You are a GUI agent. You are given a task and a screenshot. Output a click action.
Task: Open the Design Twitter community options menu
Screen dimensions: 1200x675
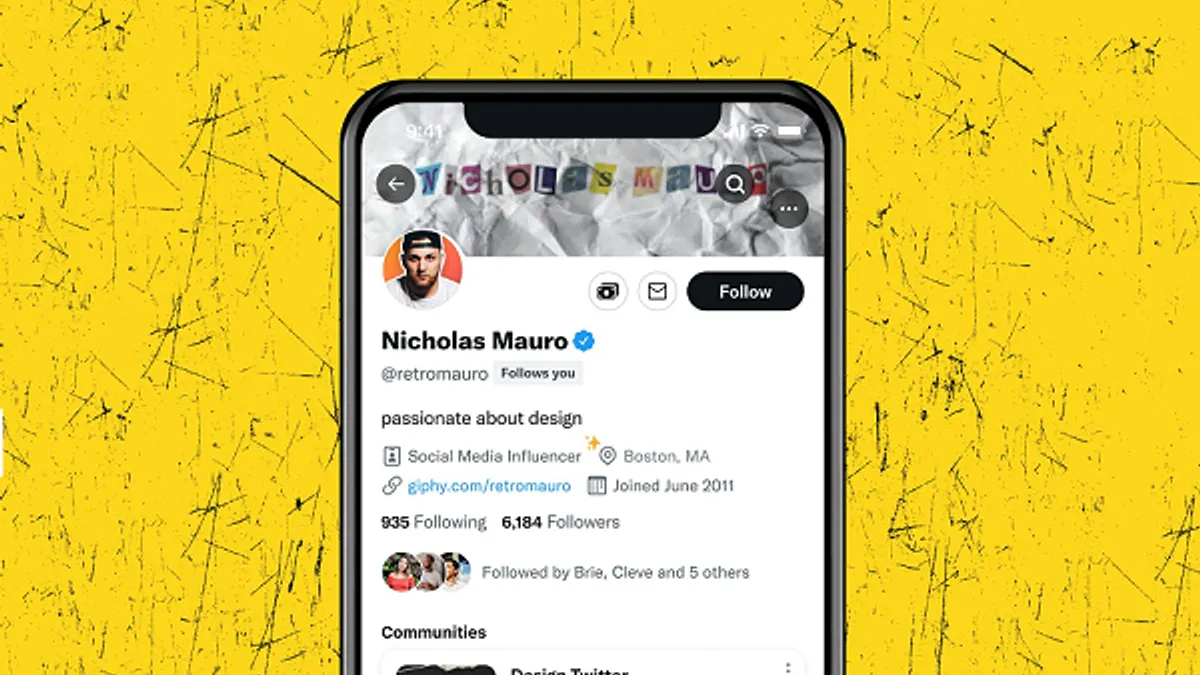coord(788,668)
